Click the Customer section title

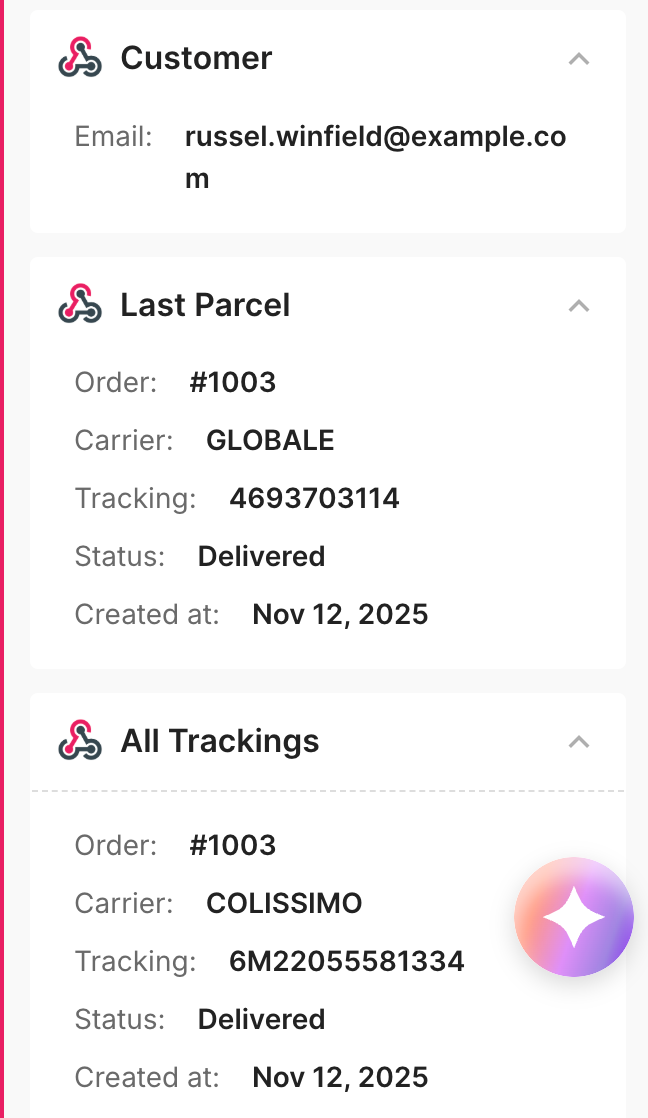coord(196,58)
